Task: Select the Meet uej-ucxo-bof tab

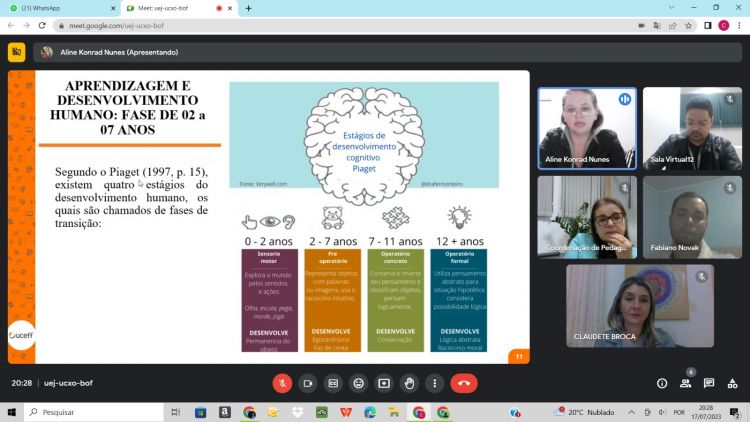Action: [x=170, y=8]
